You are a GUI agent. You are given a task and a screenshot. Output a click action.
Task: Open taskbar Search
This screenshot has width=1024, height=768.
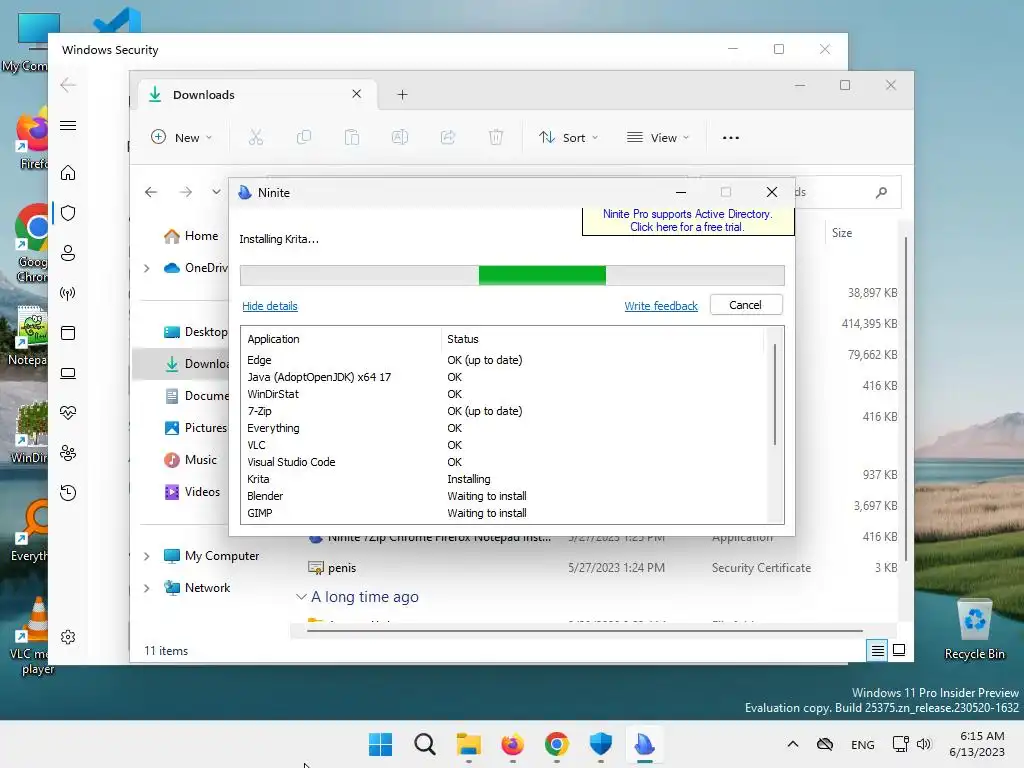pos(424,744)
